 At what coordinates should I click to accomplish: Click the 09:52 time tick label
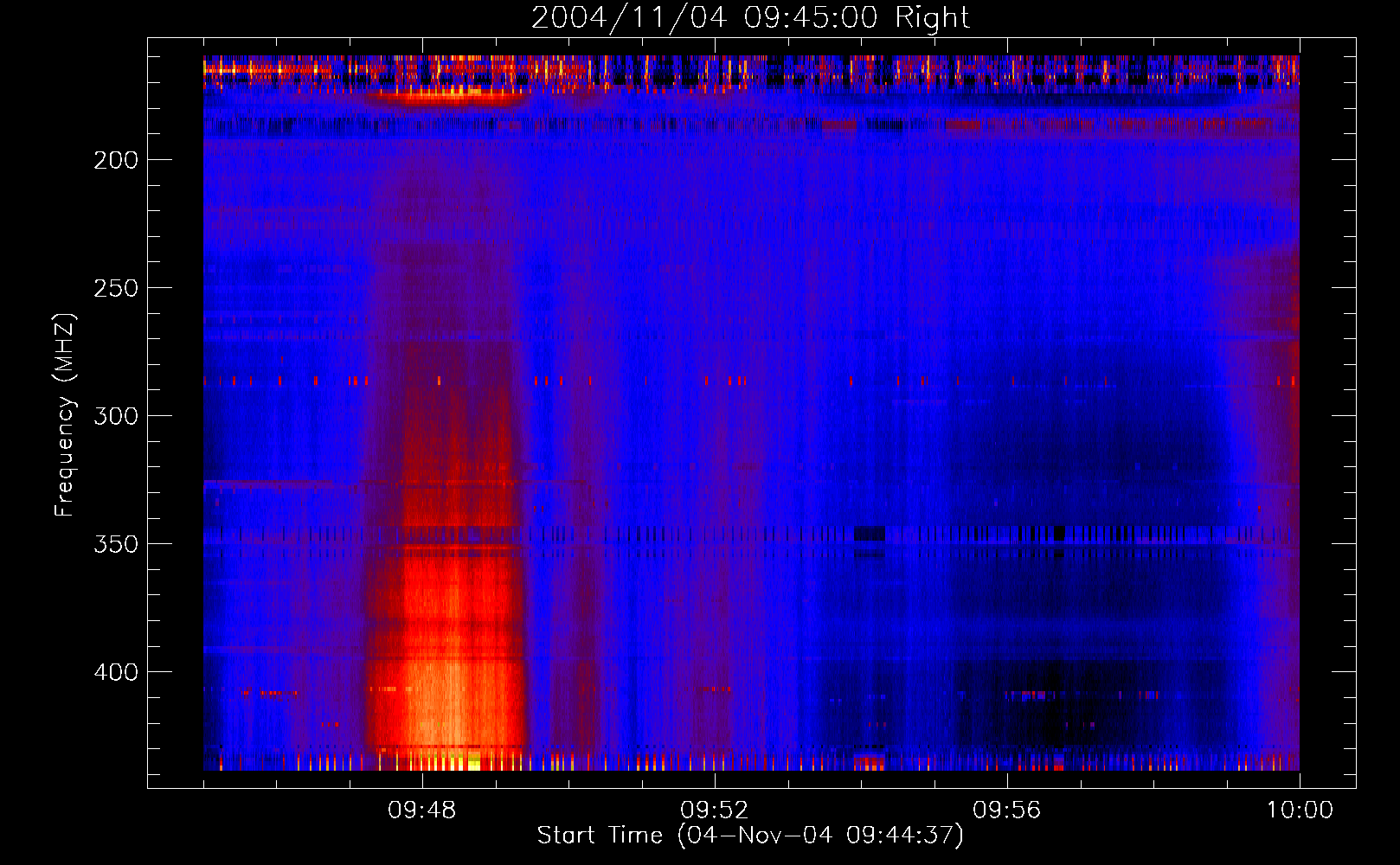[715, 811]
